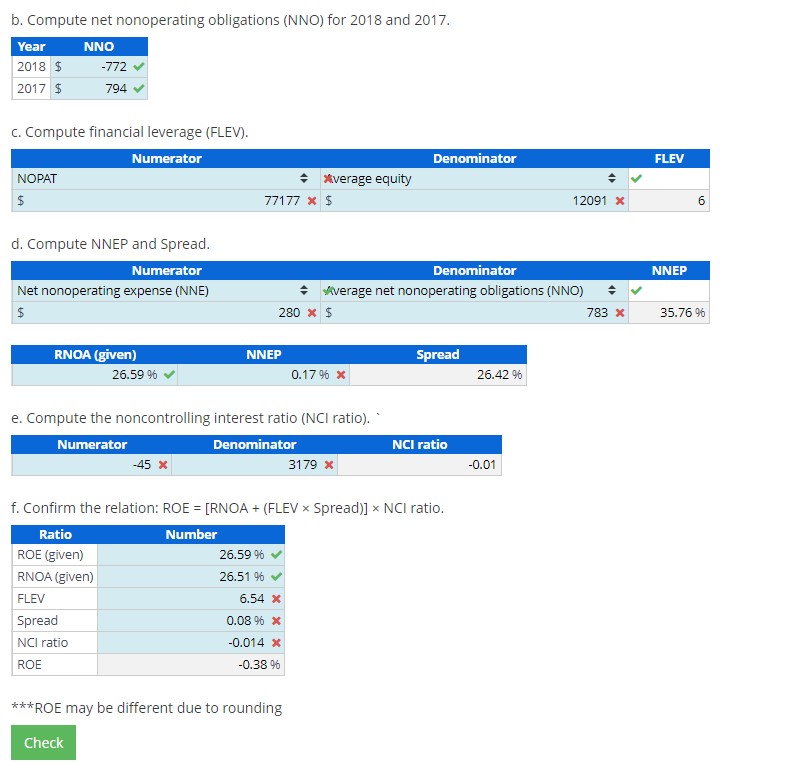Screen dimensions: 791x762
Task: Click the Spread field showing 0.08 %
Action: click(x=191, y=620)
